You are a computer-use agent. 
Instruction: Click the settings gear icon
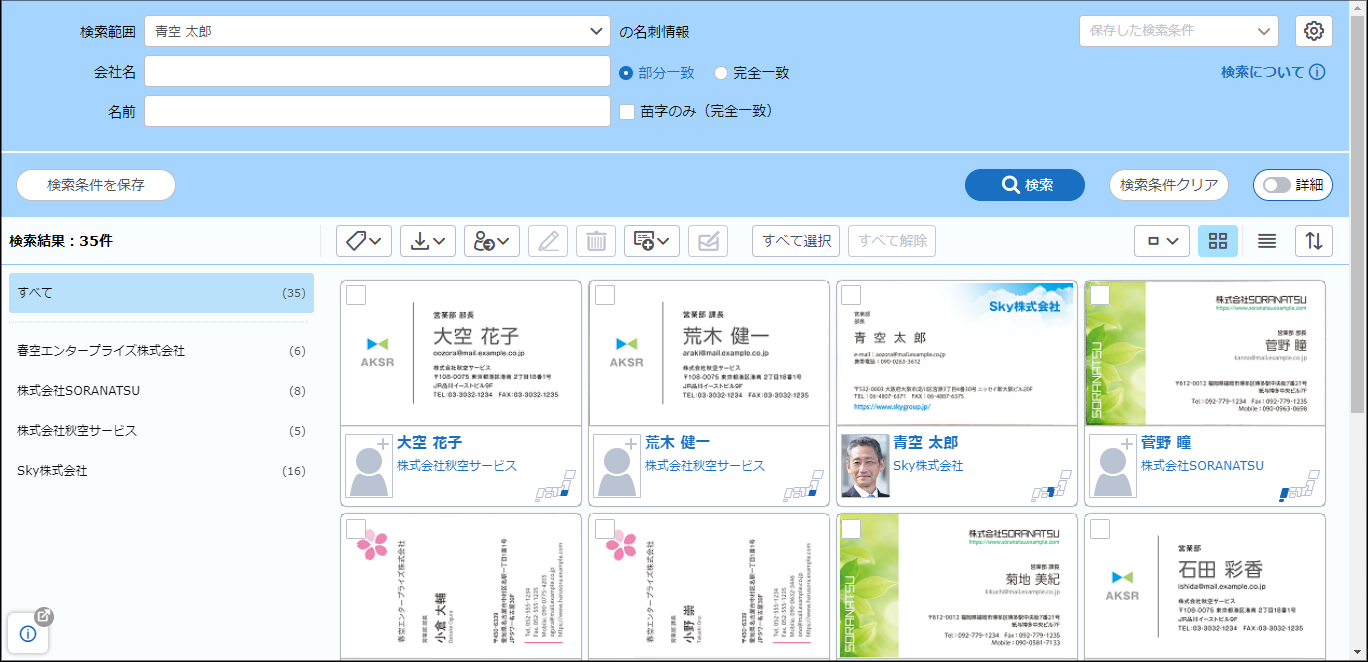point(1314,31)
